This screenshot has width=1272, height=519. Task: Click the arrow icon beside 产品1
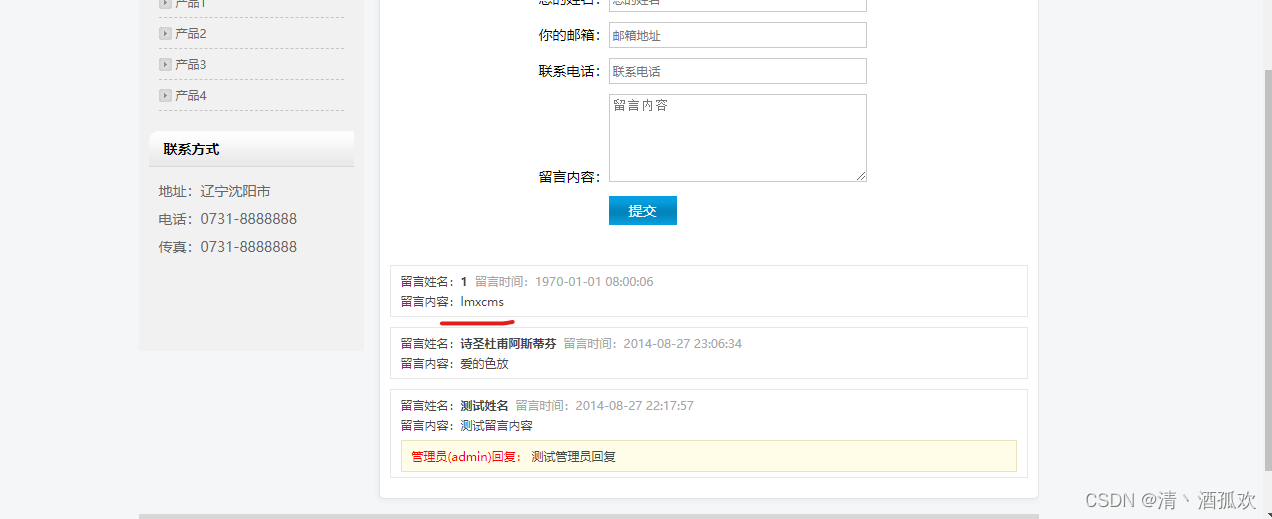(x=165, y=4)
